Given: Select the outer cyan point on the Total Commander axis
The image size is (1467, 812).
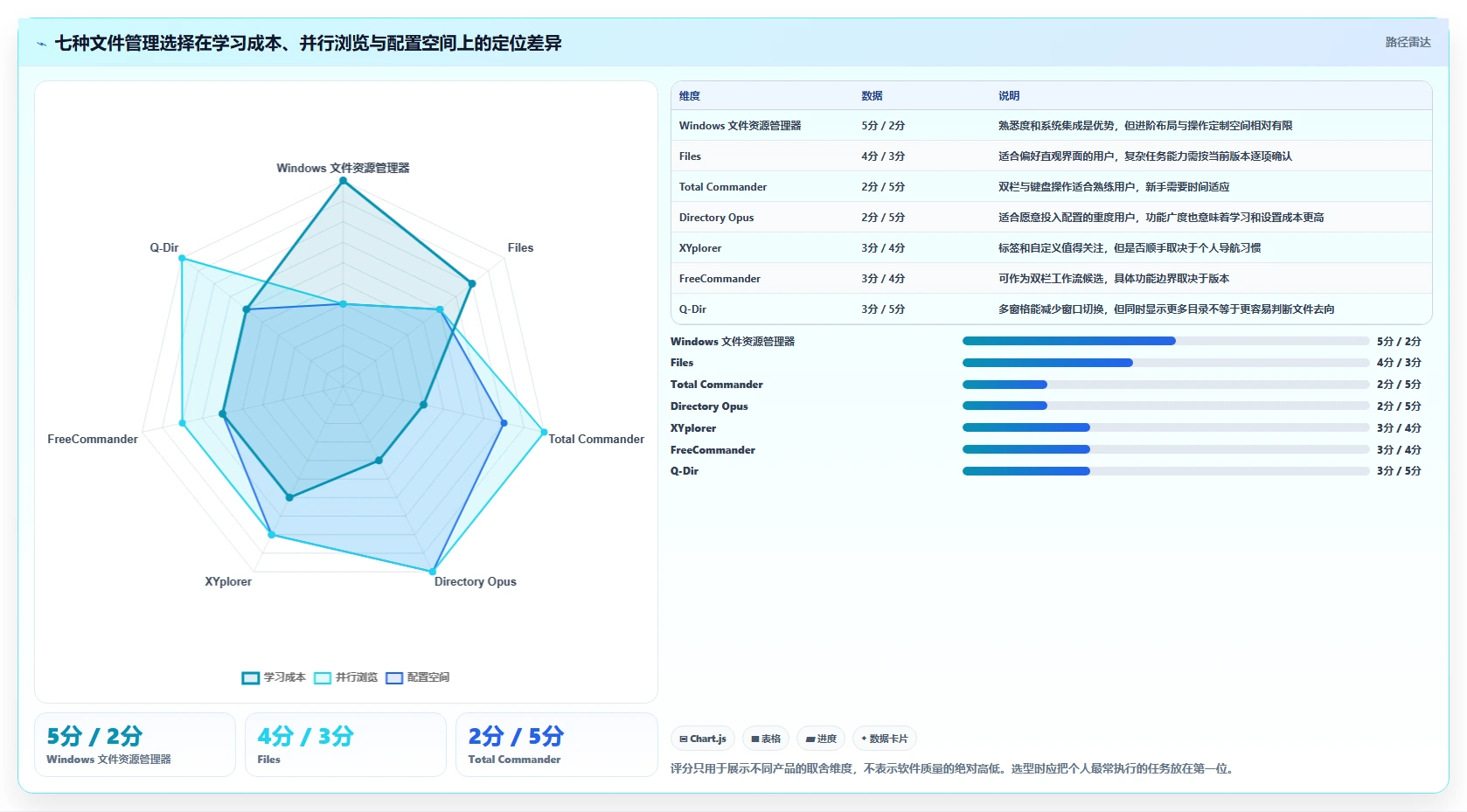Looking at the screenshot, I should pos(544,432).
